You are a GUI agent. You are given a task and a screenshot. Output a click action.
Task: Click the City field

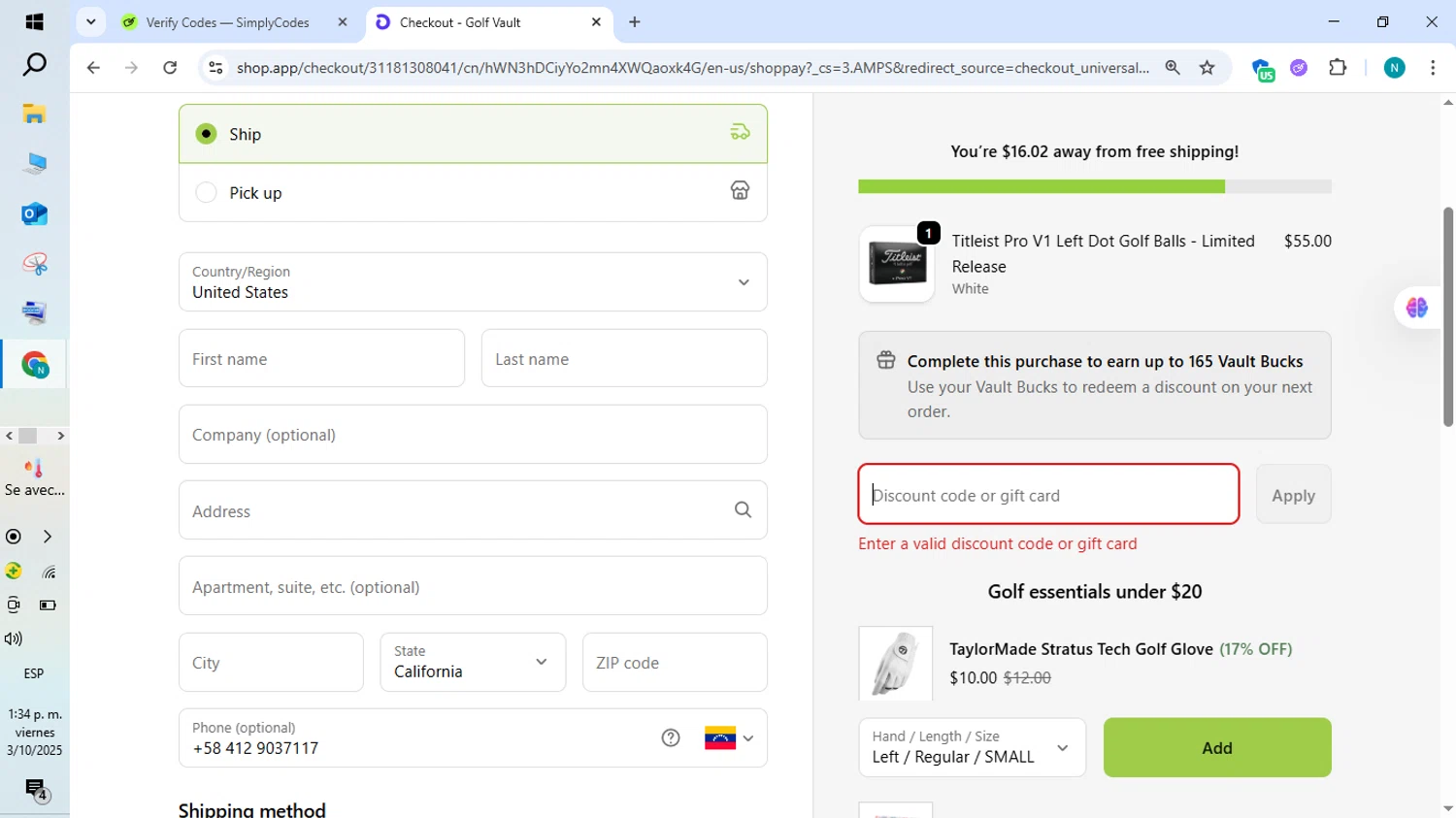coord(271,663)
